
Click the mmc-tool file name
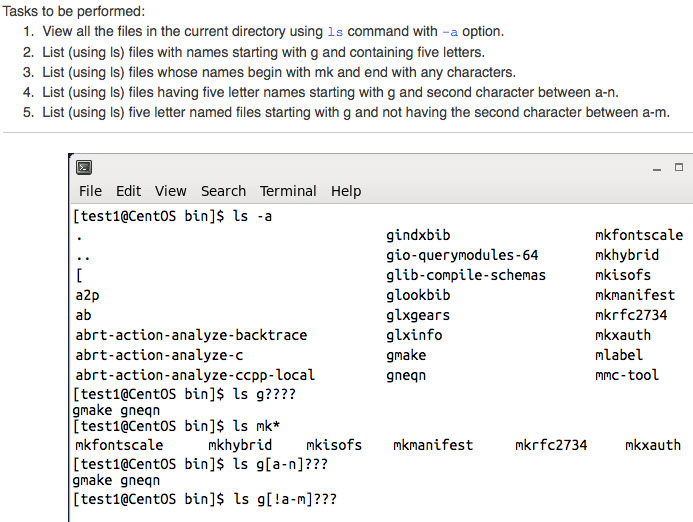point(627,375)
